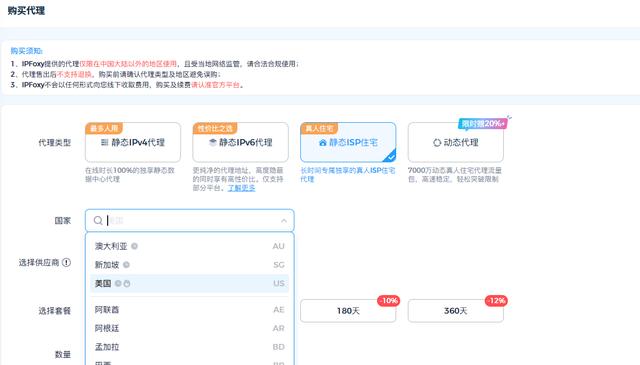The width and height of the screenshot is (640, 365).
Task: Click the stack icon on 静态IPv6代理 card
Action: point(213,142)
